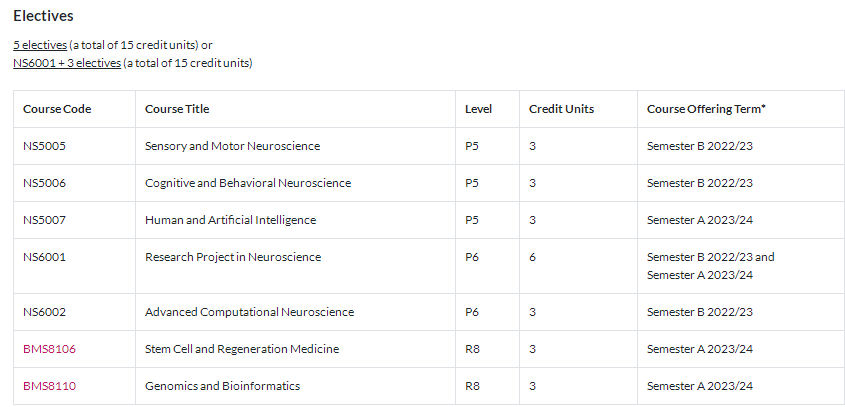
Task: Click 'Genomics and Bioinformatics' course title
Action: point(222,386)
